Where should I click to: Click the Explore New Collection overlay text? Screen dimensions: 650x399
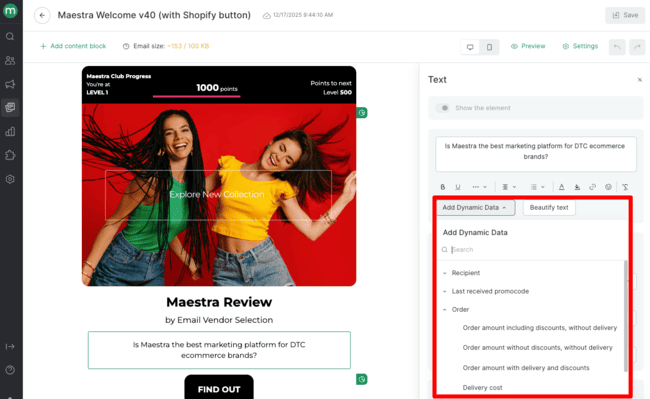point(217,194)
